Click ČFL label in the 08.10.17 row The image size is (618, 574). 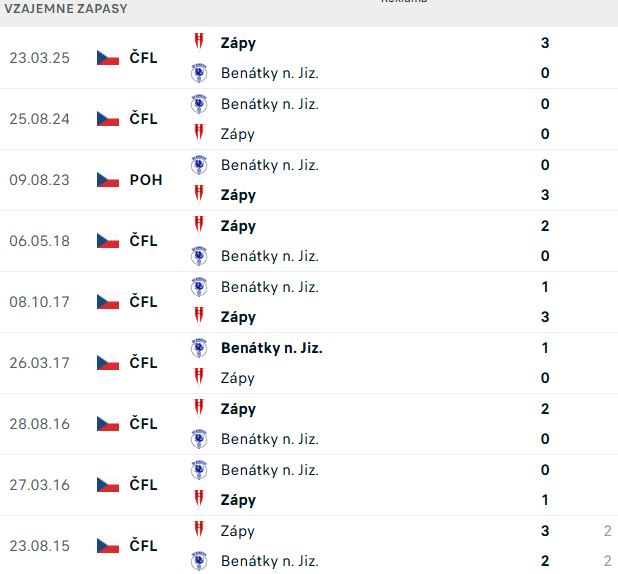click(143, 302)
